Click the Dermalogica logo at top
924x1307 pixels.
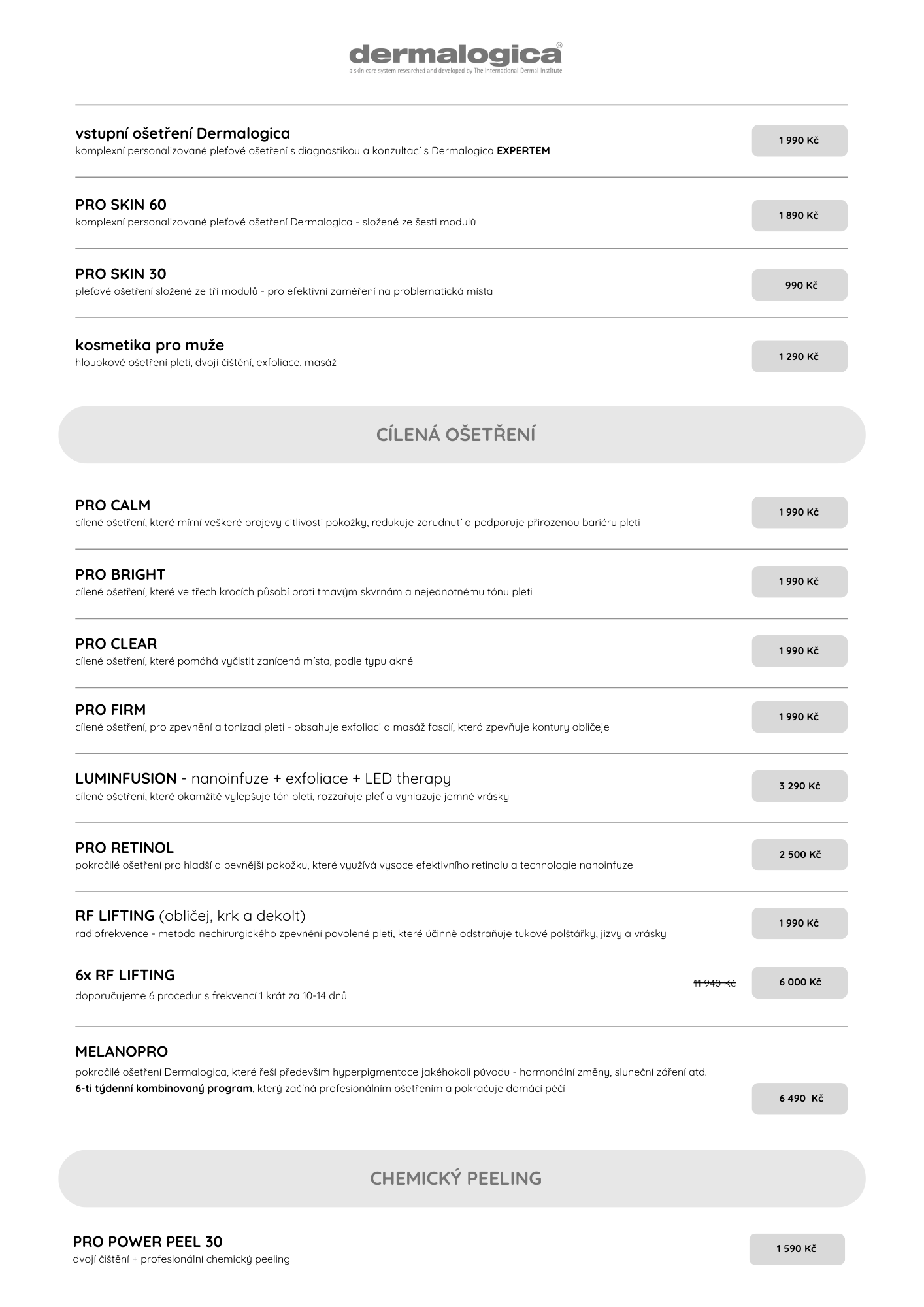tap(455, 58)
